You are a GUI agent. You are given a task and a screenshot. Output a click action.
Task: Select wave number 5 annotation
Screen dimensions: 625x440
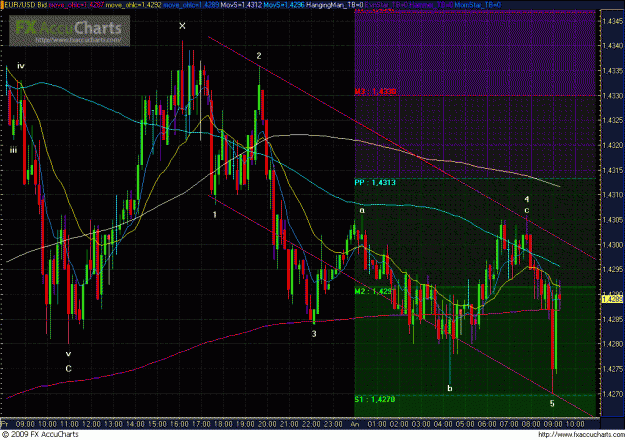(552, 404)
